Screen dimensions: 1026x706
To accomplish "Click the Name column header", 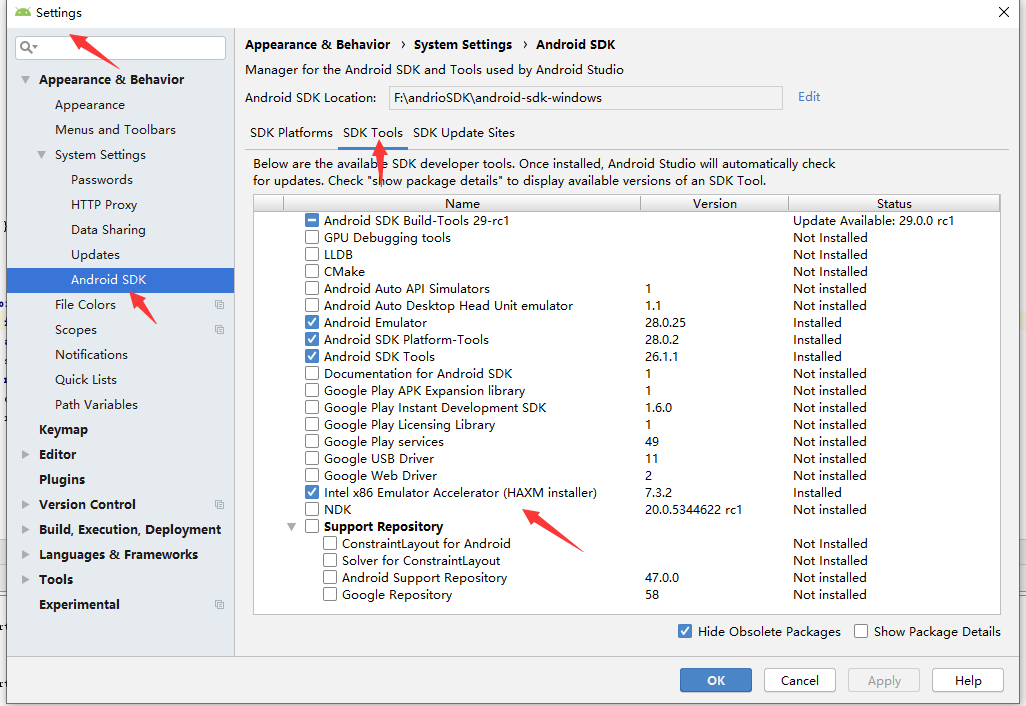I will click(x=462, y=203).
